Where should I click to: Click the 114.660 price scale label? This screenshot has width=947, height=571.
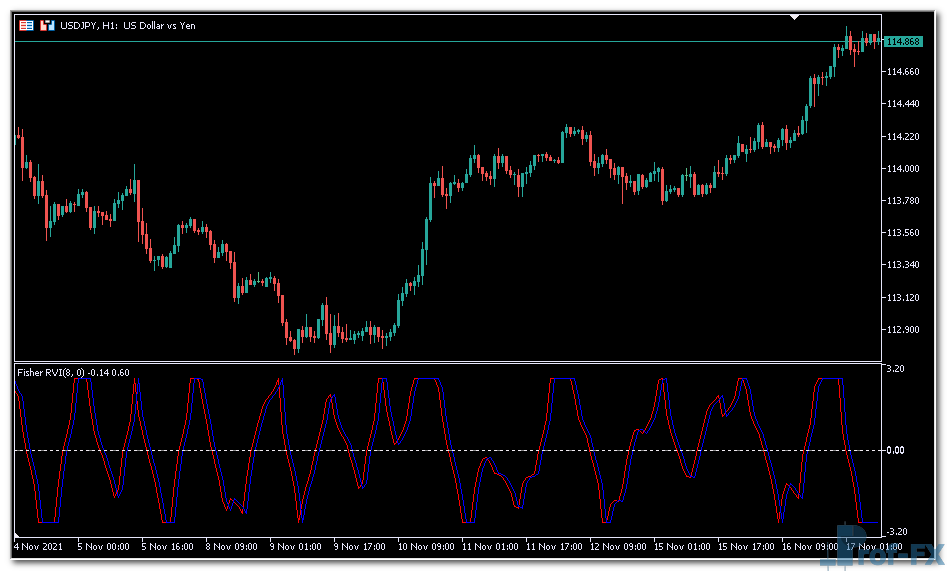(x=903, y=72)
